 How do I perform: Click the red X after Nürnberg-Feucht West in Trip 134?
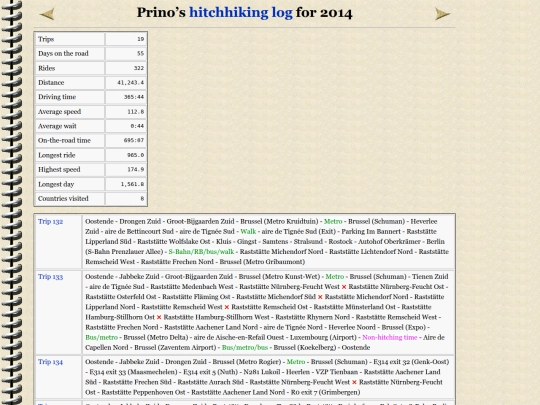coord(354,382)
